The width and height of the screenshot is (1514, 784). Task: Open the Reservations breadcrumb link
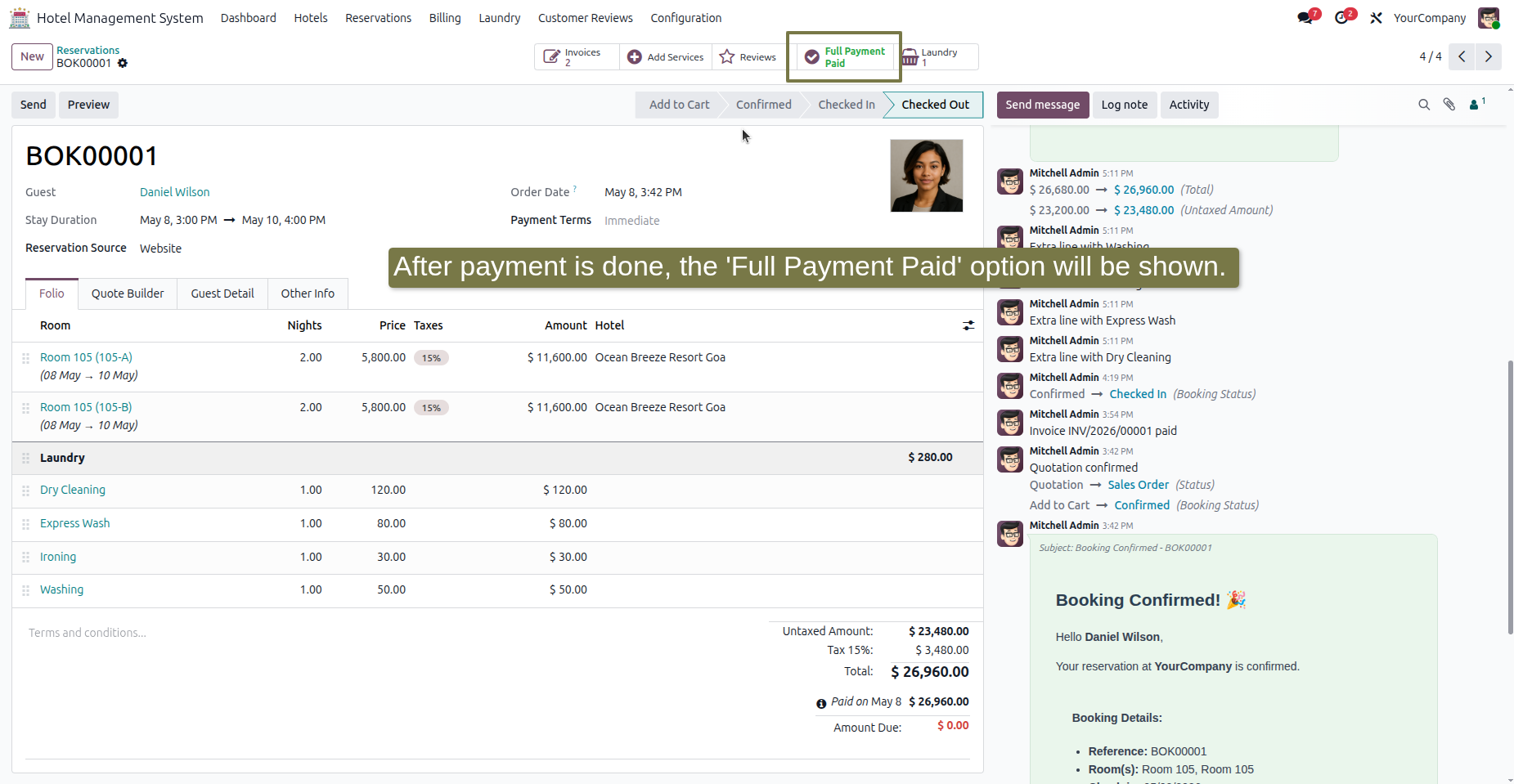[88, 51]
